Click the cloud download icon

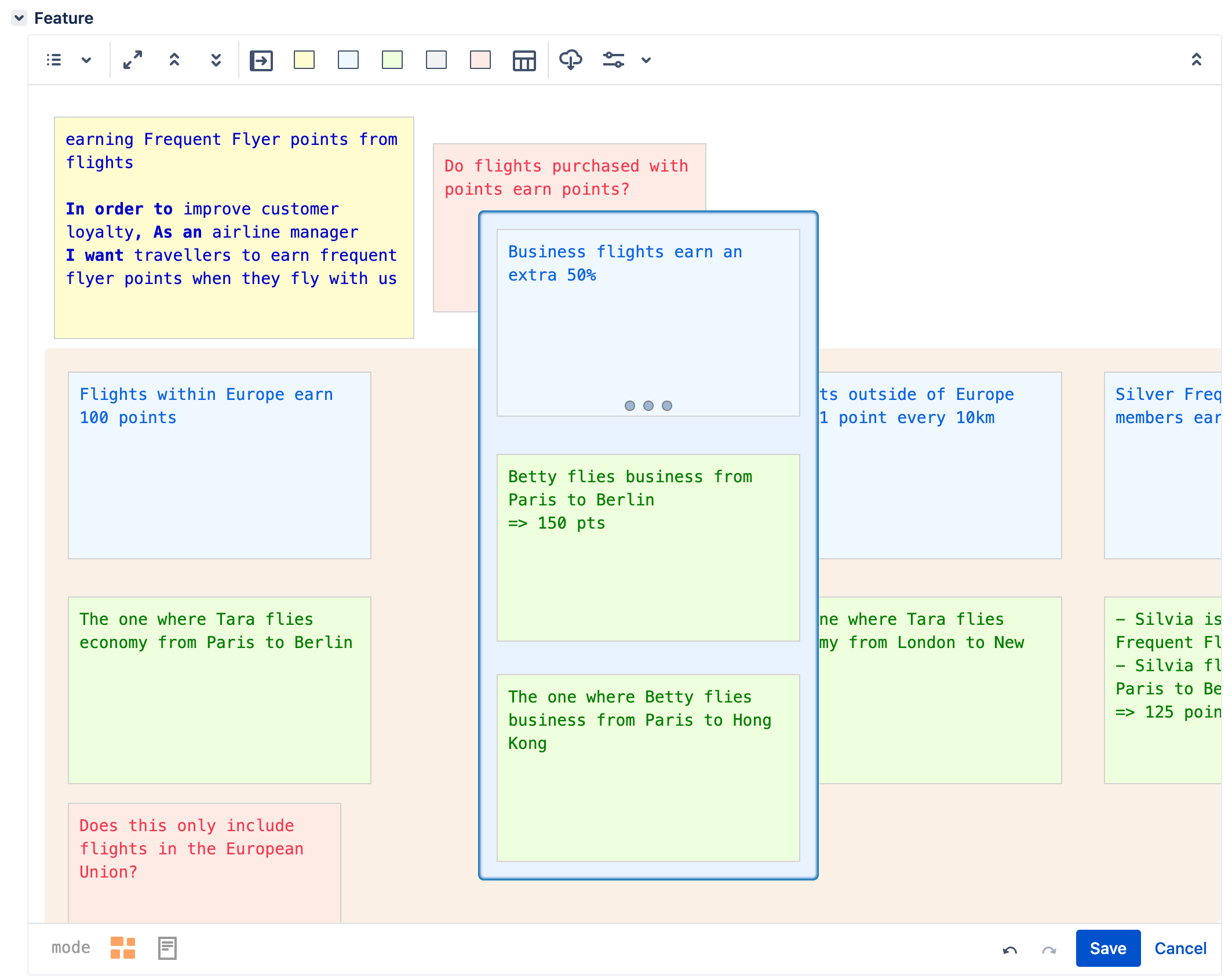click(x=570, y=60)
